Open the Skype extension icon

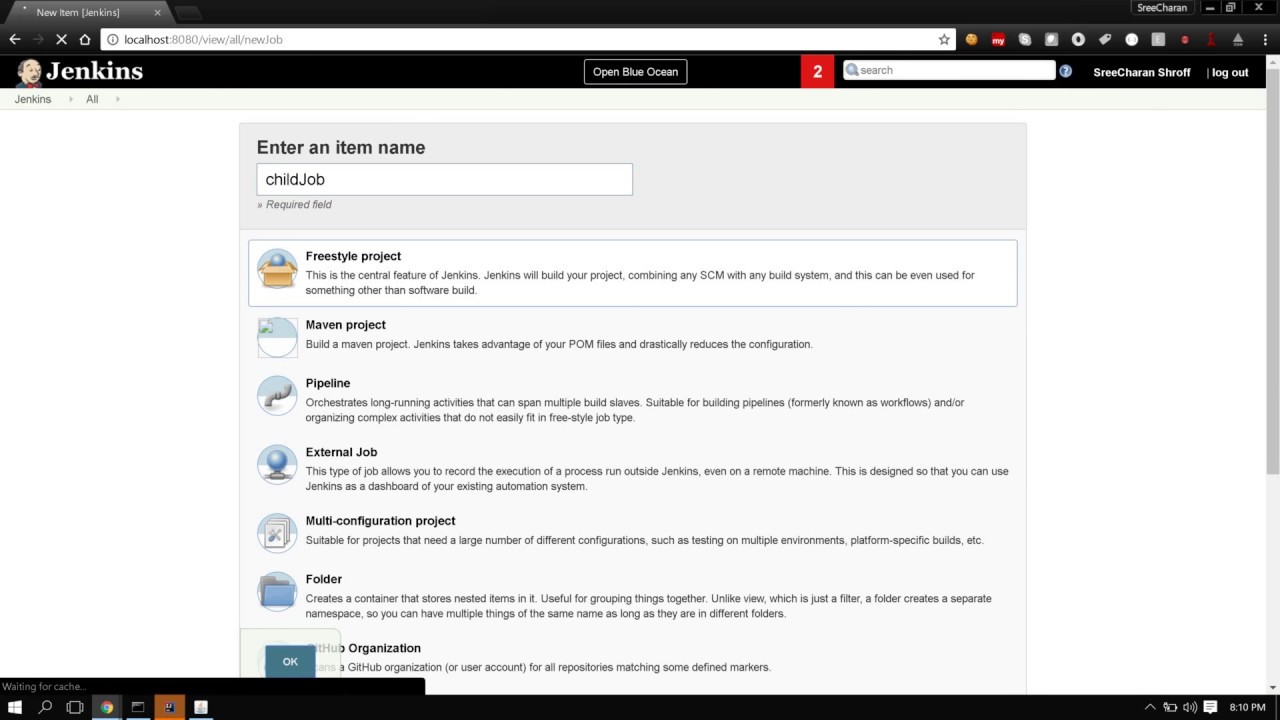pos(1025,39)
